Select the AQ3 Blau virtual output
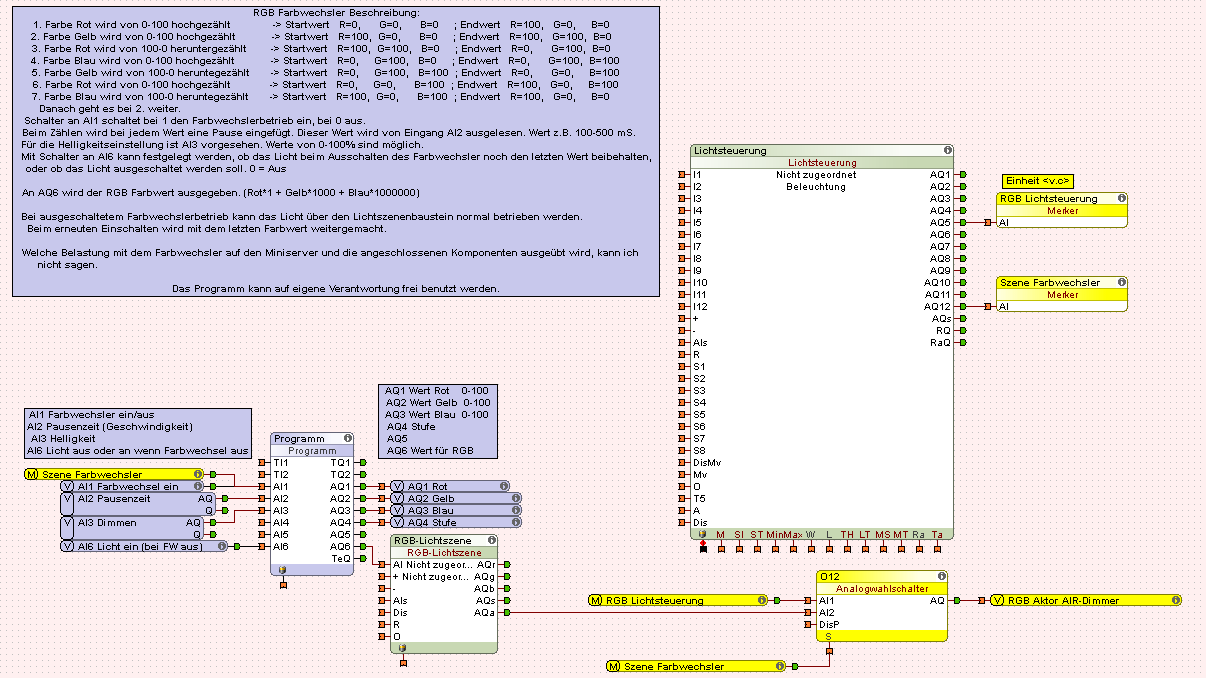This screenshot has width=1206, height=678. [x=450, y=510]
